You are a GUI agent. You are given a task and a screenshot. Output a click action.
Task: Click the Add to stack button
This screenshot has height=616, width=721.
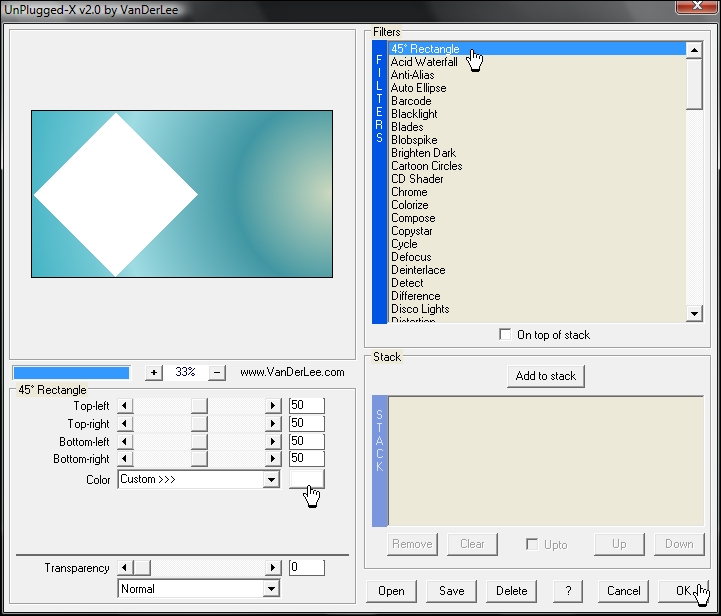click(x=546, y=376)
